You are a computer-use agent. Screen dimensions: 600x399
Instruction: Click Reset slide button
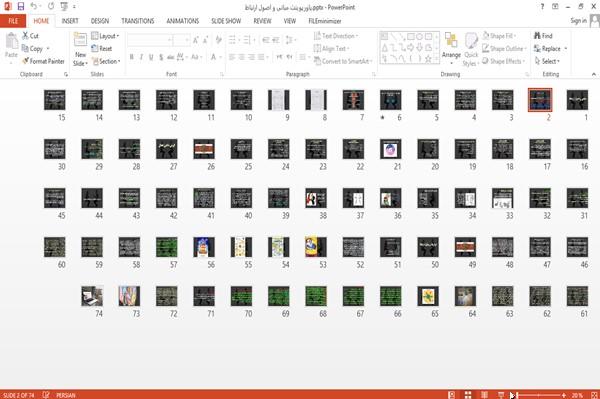point(102,49)
